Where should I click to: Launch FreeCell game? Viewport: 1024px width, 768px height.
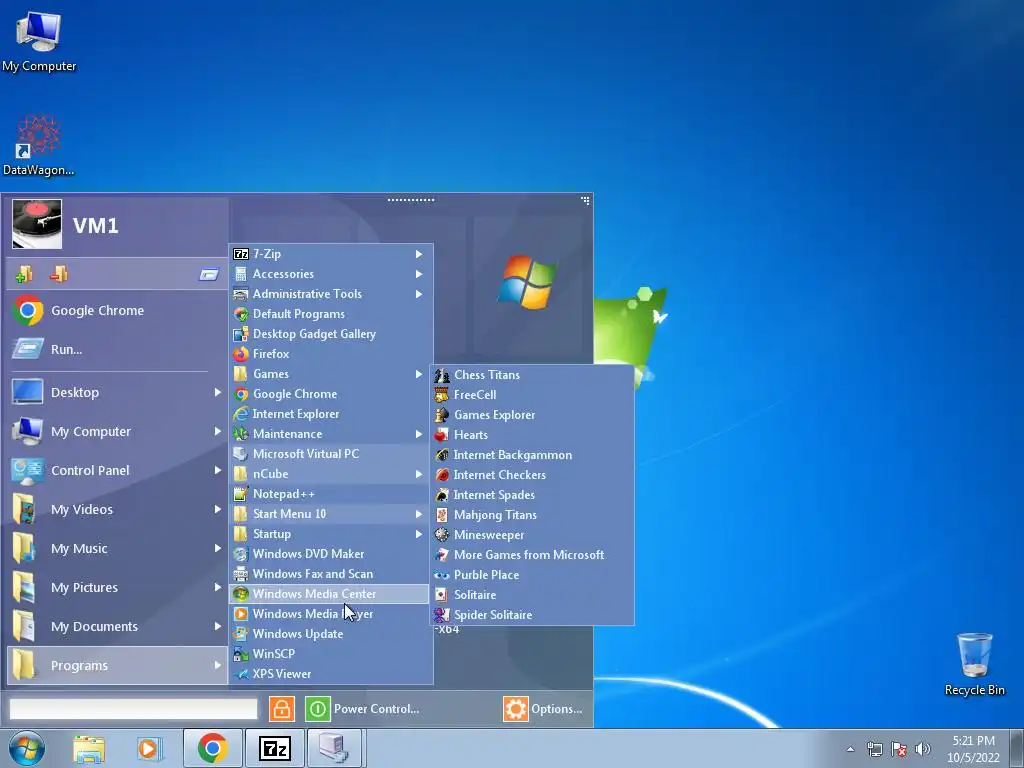tap(532, 394)
